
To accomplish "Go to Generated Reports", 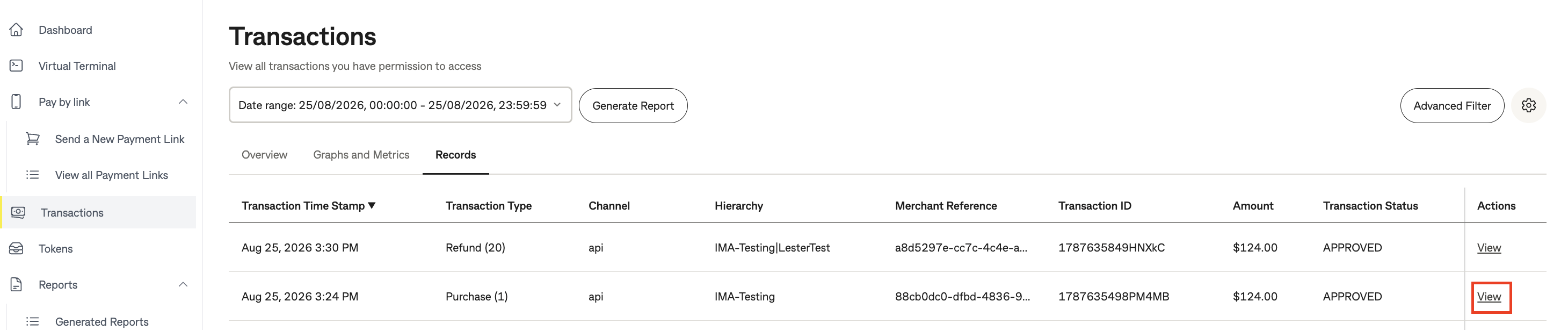I will (101, 321).
